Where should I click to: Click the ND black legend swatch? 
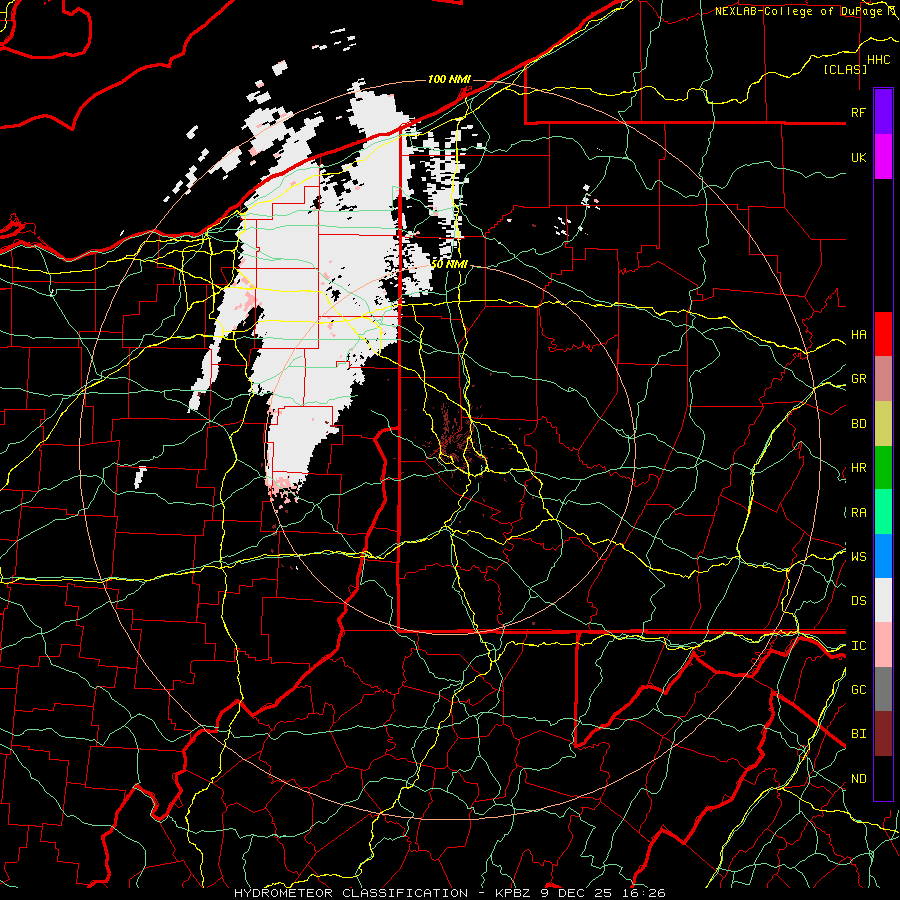(x=883, y=778)
